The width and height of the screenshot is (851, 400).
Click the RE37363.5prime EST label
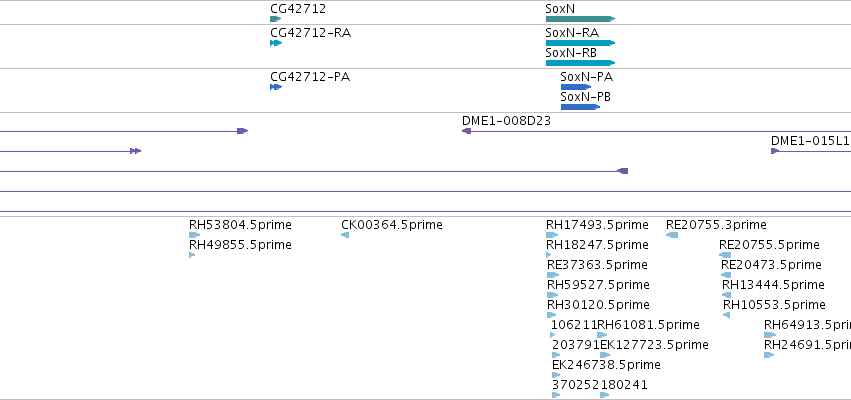[x=597, y=265]
